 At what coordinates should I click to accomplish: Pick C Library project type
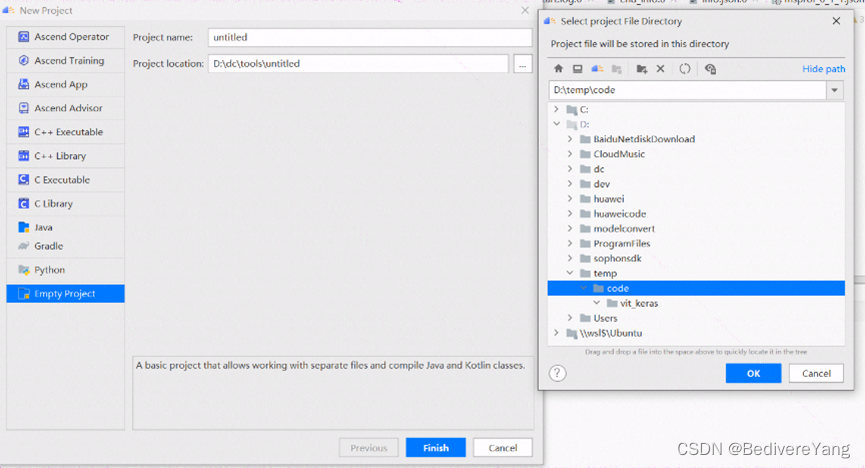(66, 204)
